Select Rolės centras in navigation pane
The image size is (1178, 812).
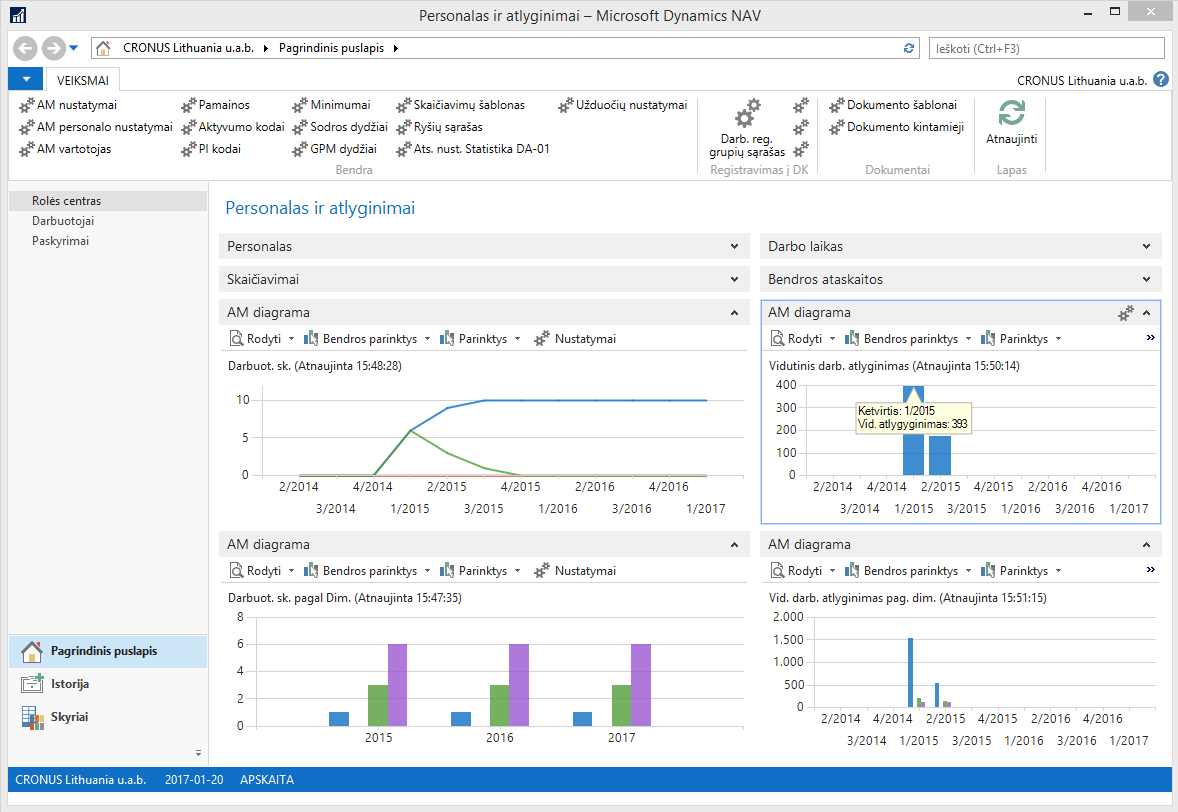pos(107,201)
